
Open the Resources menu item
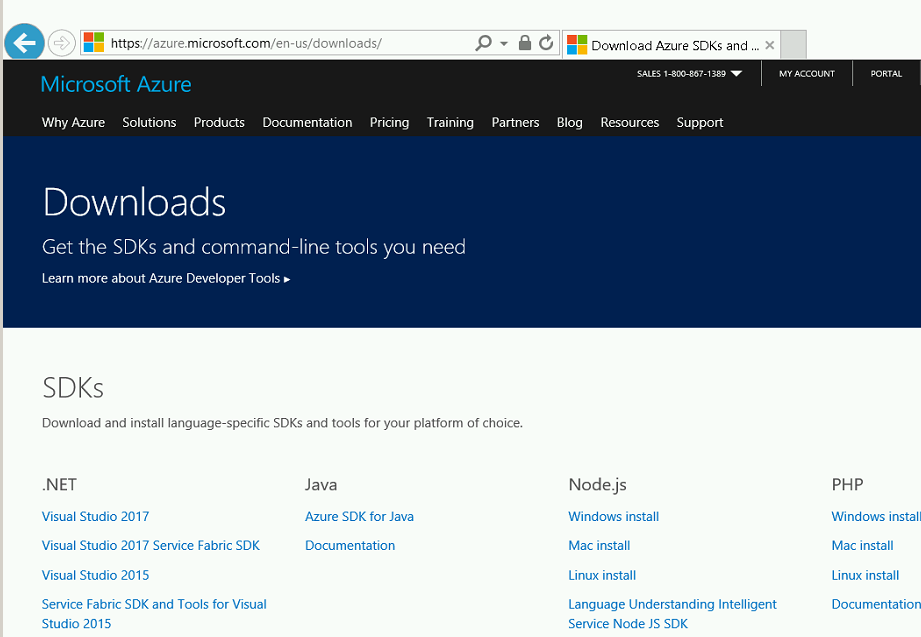pyautogui.click(x=630, y=122)
